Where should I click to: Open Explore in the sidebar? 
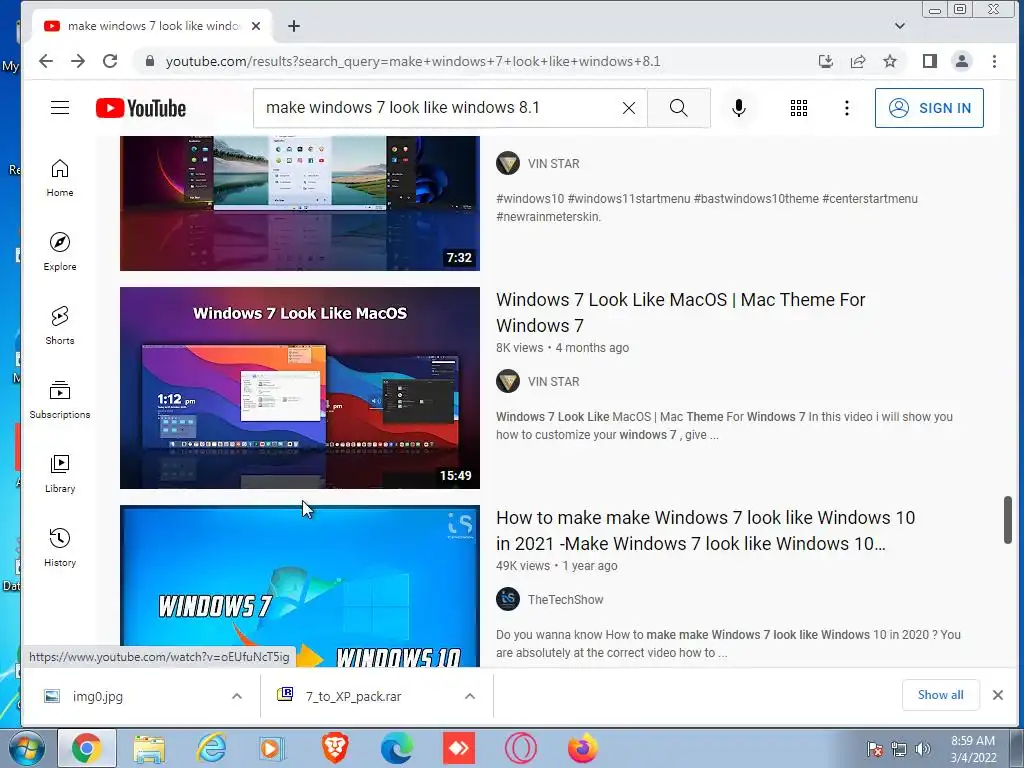click(x=60, y=251)
